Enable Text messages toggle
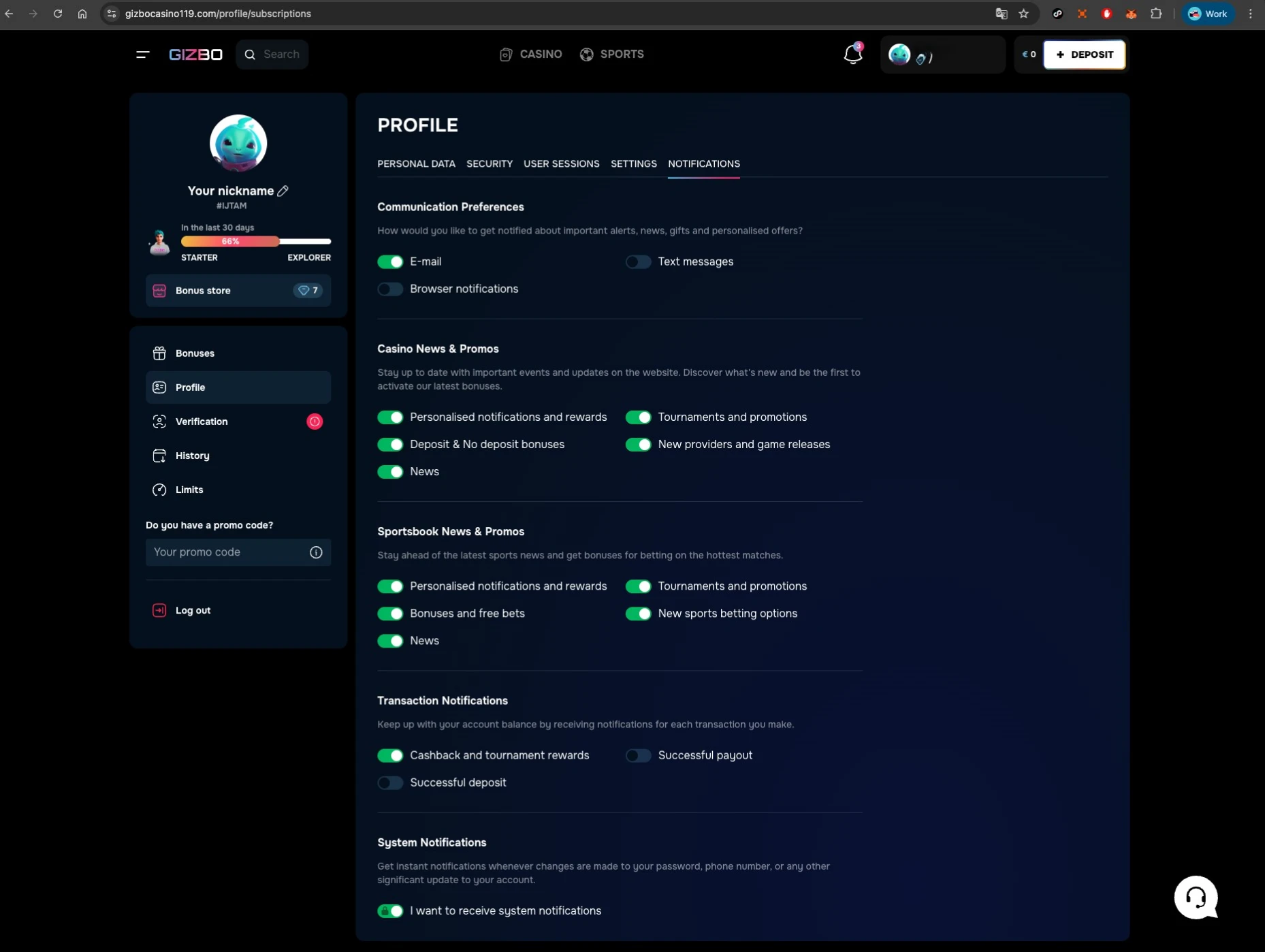The width and height of the screenshot is (1265, 952). [x=638, y=261]
